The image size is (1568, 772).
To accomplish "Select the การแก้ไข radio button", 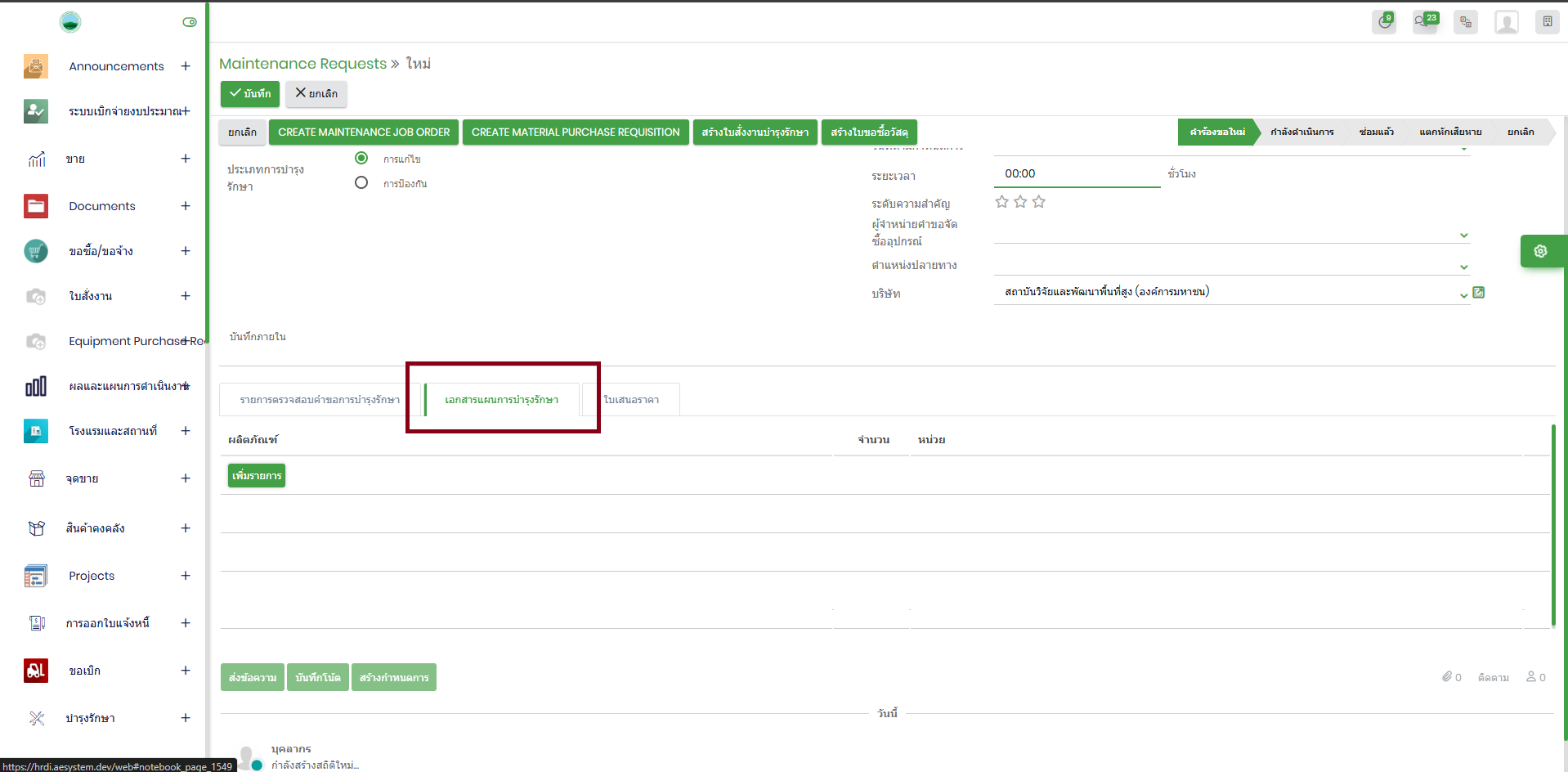I will pos(361,158).
